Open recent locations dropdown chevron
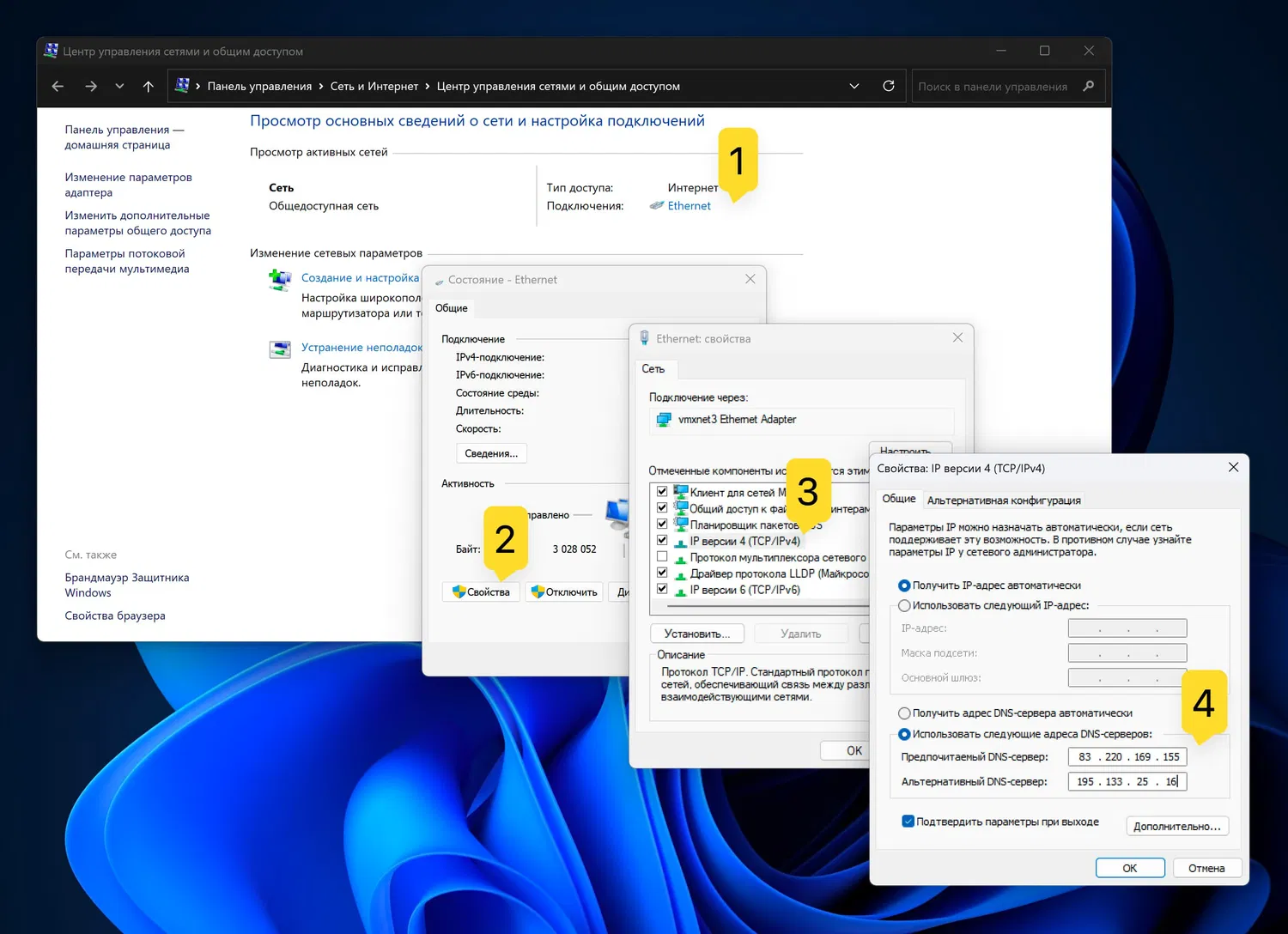 coord(119,87)
